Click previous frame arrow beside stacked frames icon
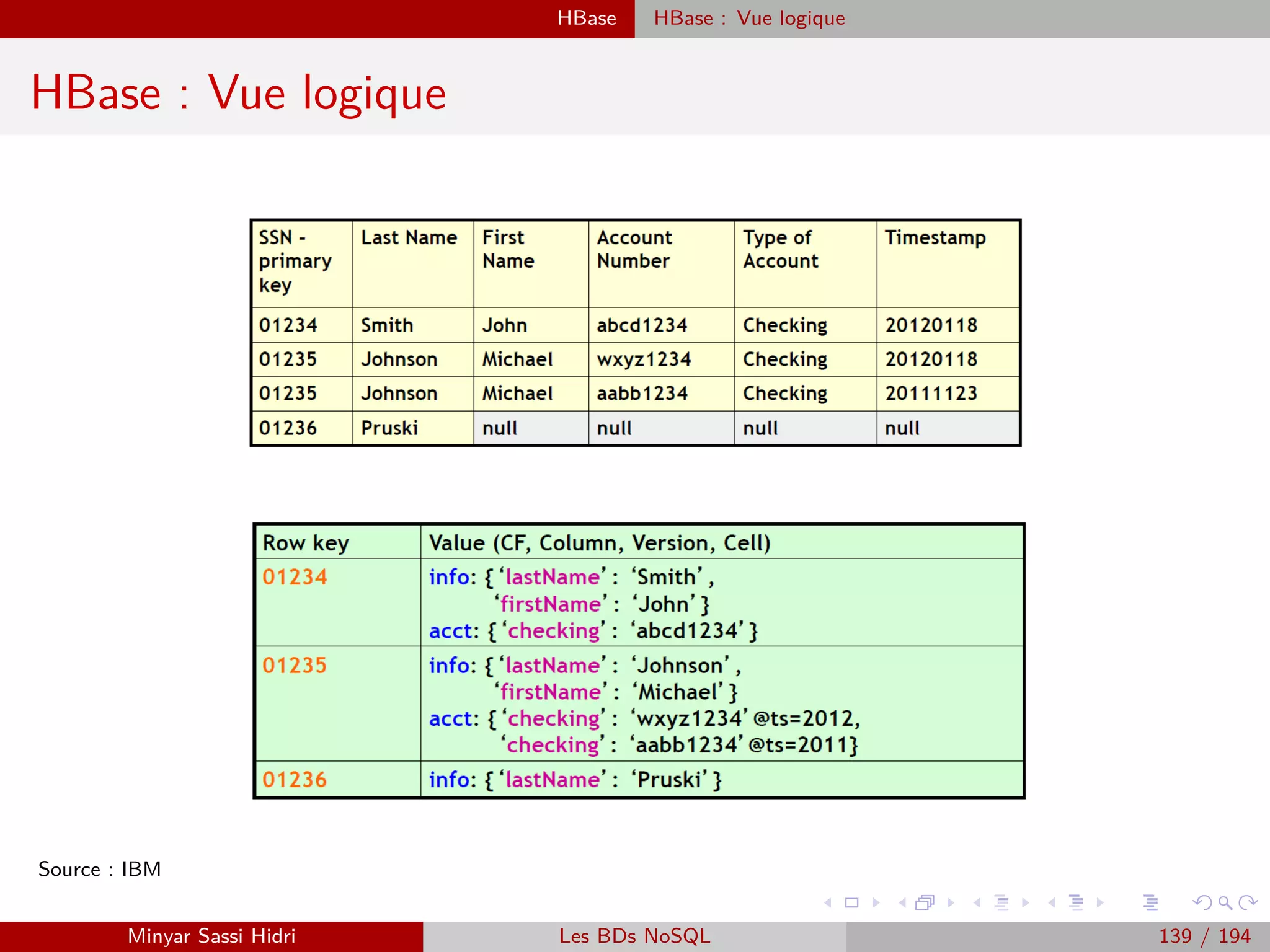Screen dimensions: 1270x952 902,902
